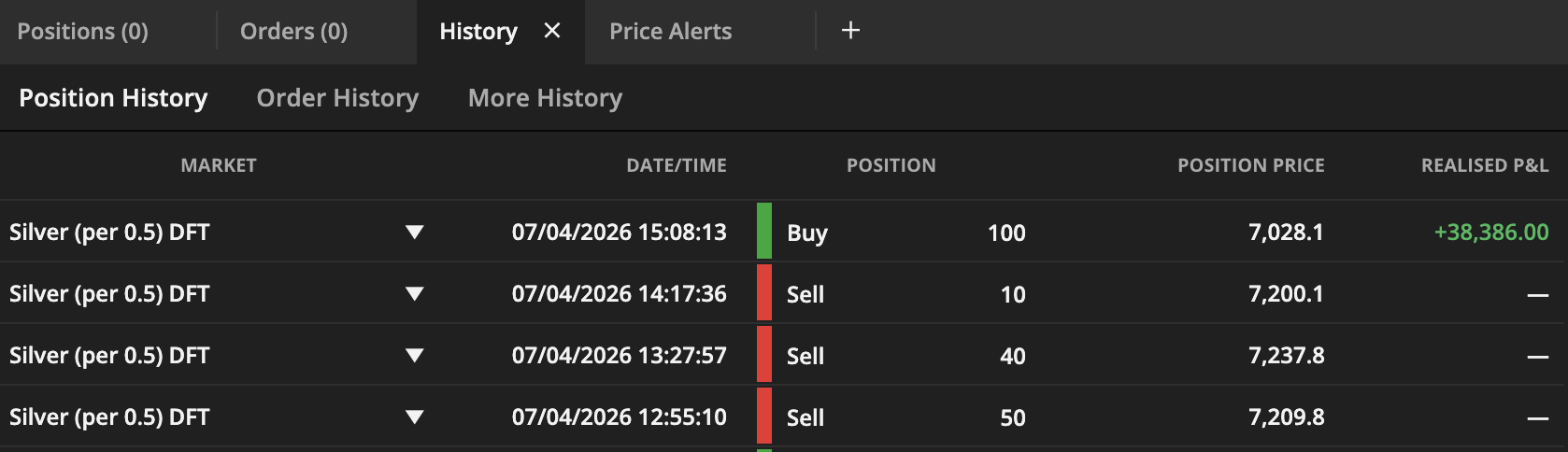Click the POSITION PRICE column header

tap(1250, 165)
